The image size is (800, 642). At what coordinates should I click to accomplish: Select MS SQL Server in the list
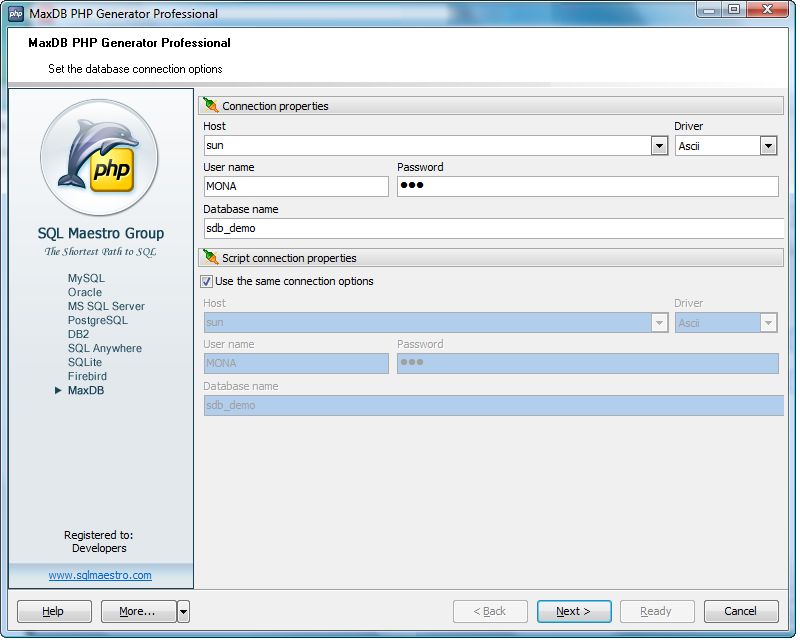[107, 307]
